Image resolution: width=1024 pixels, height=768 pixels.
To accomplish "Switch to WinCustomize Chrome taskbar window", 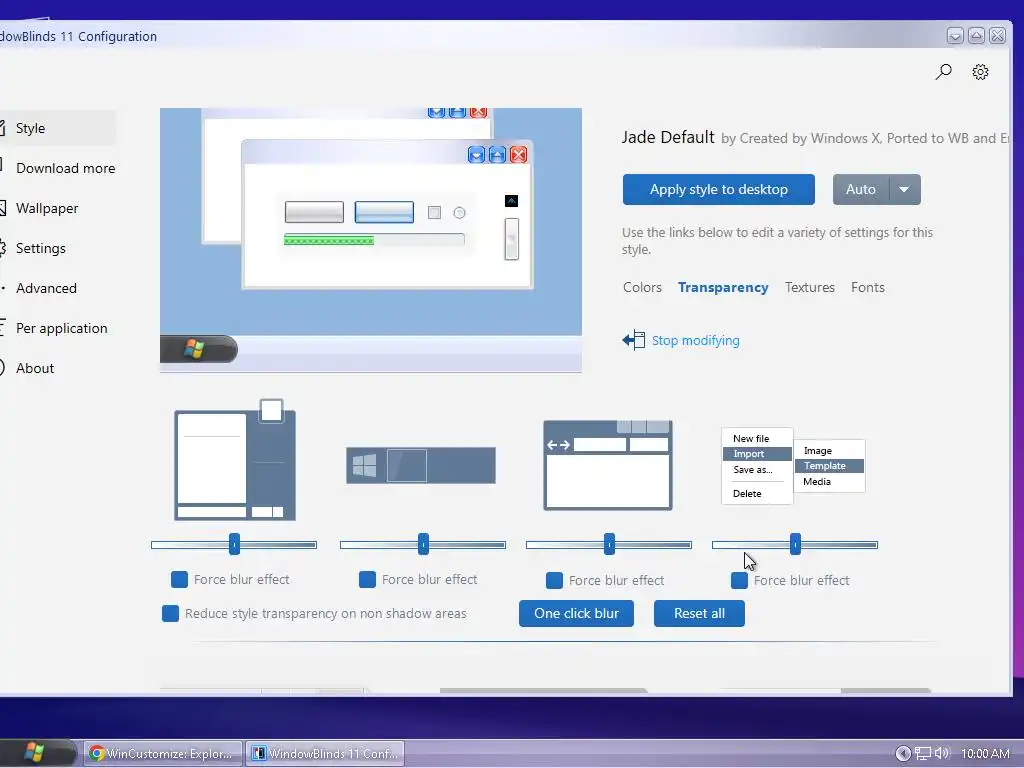I will click(x=163, y=754).
